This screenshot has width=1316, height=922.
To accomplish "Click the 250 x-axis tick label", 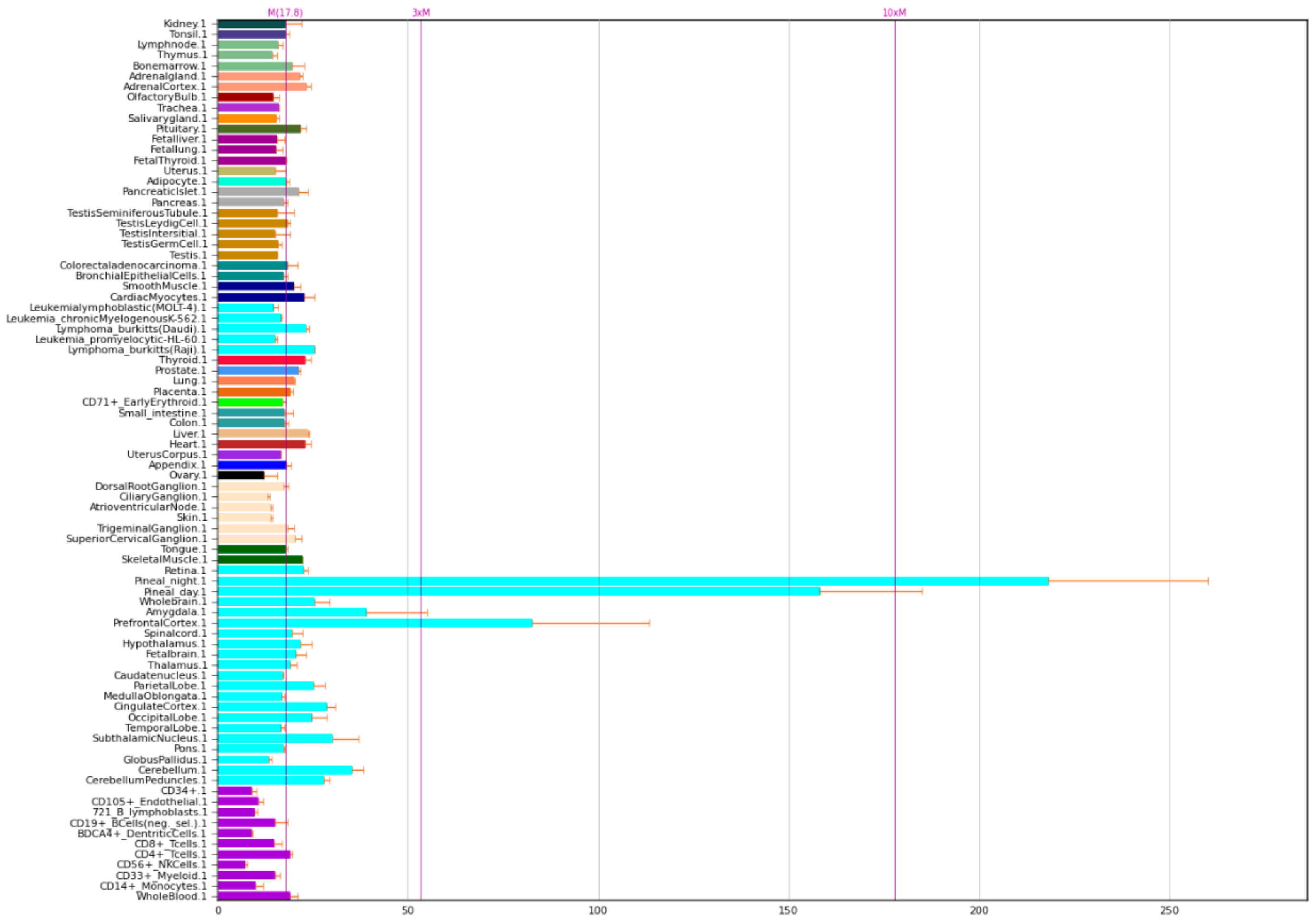I will [1169, 910].
